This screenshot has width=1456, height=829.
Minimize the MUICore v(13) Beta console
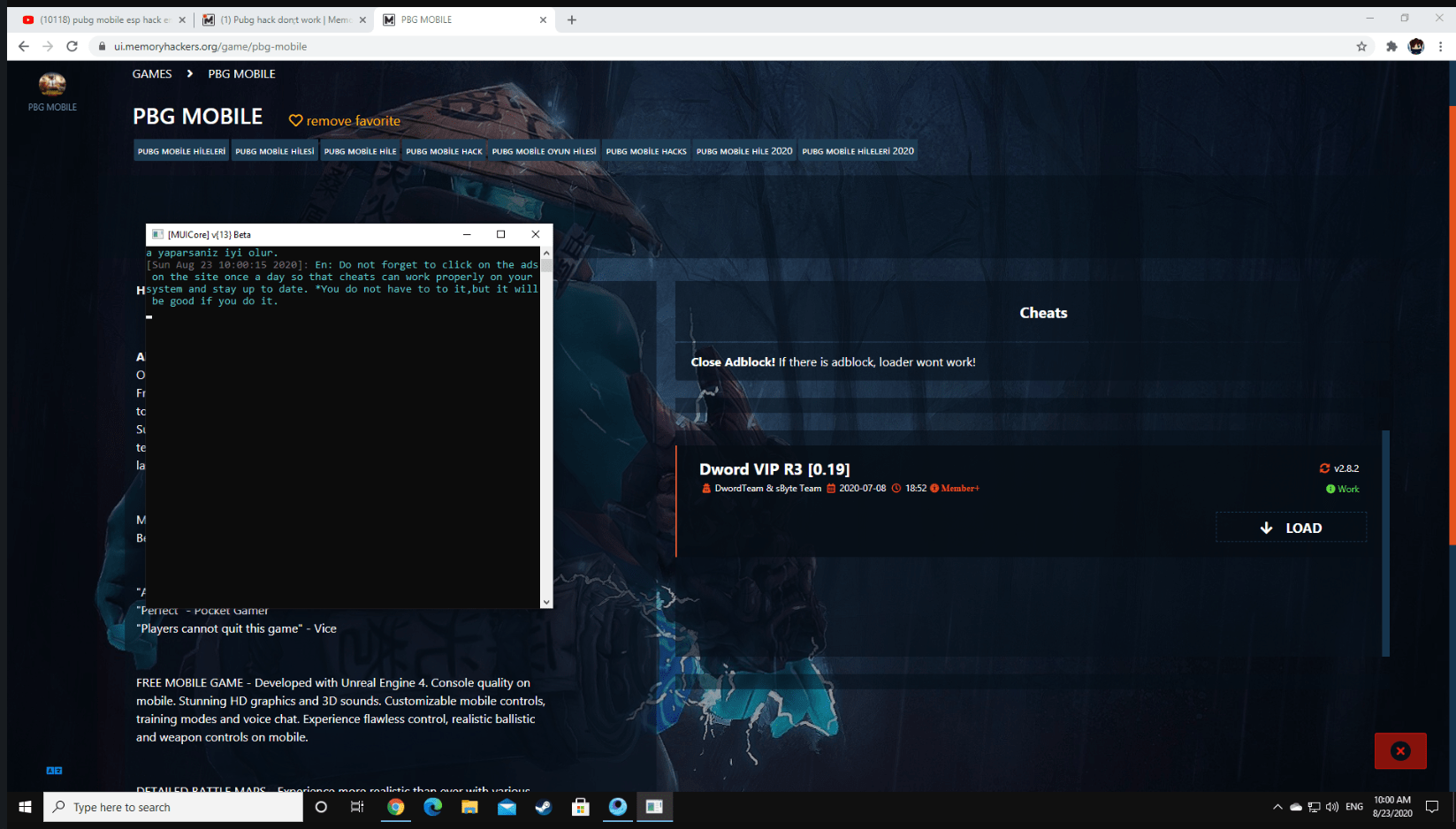(x=467, y=234)
